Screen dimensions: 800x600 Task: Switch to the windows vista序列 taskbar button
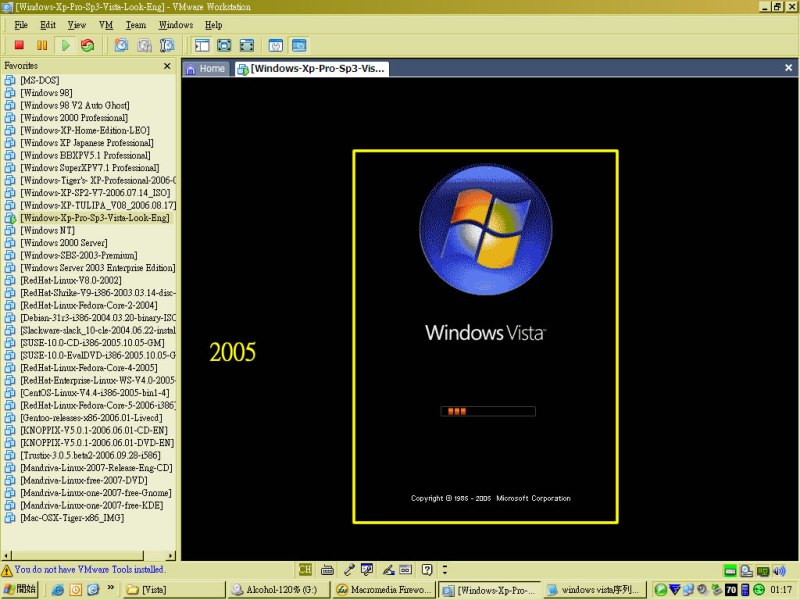(594, 590)
